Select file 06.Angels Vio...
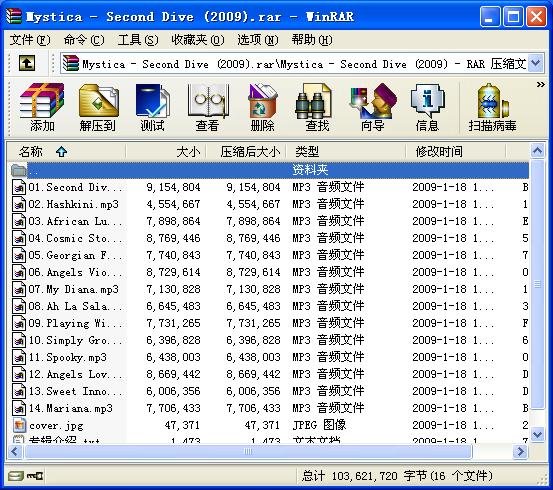Viewport: 553px width, 490px height. (75, 272)
